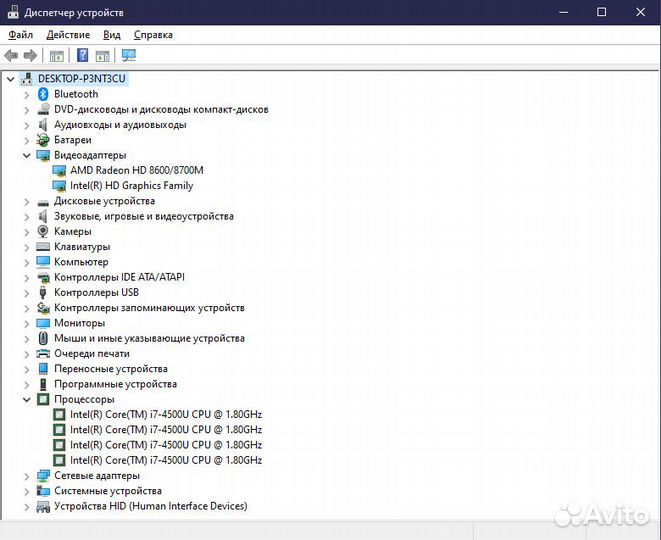Click the DESKTOP-P3NT3CU computer icon
The image size is (661, 540).
(x=27, y=78)
